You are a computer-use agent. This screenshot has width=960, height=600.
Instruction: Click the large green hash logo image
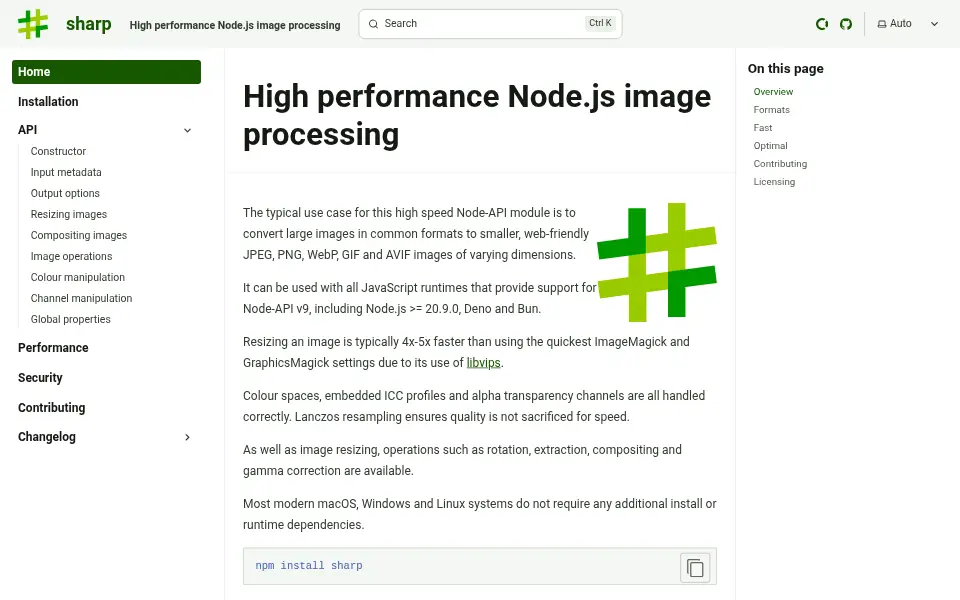[657, 262]
